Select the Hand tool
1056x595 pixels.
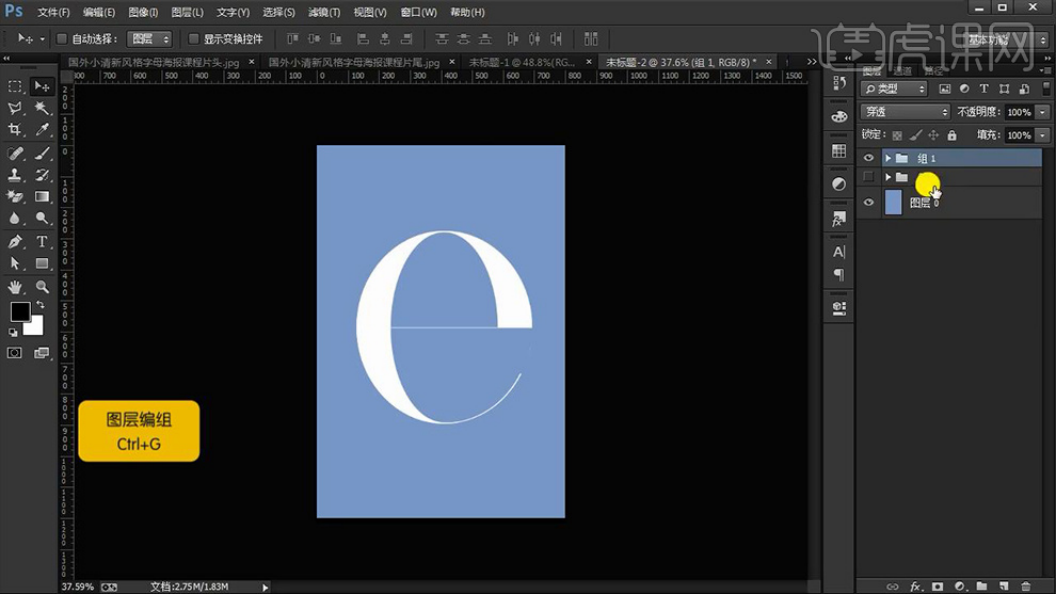click(15, 287)
